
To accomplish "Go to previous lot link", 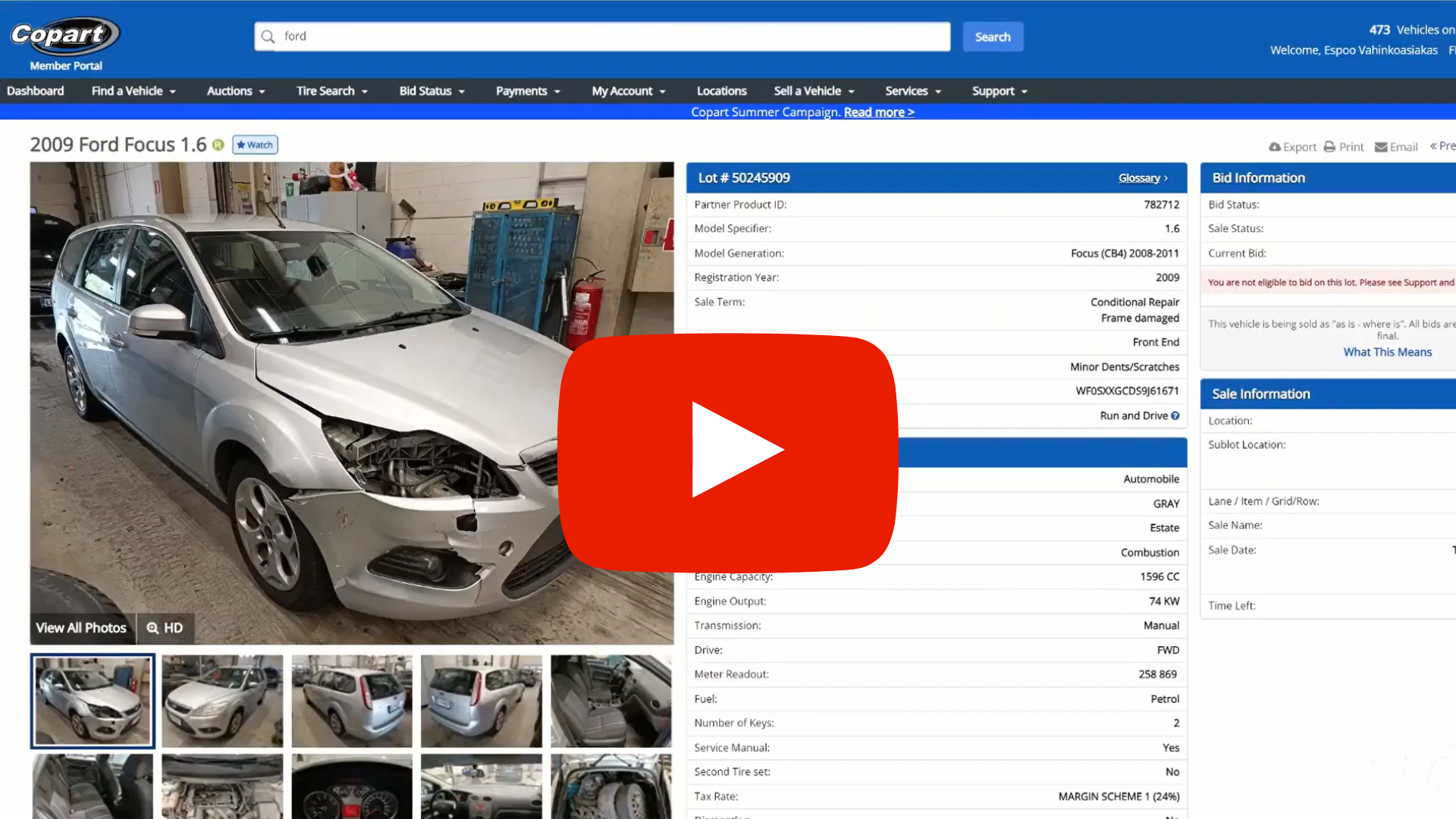I will point(1442,146).
